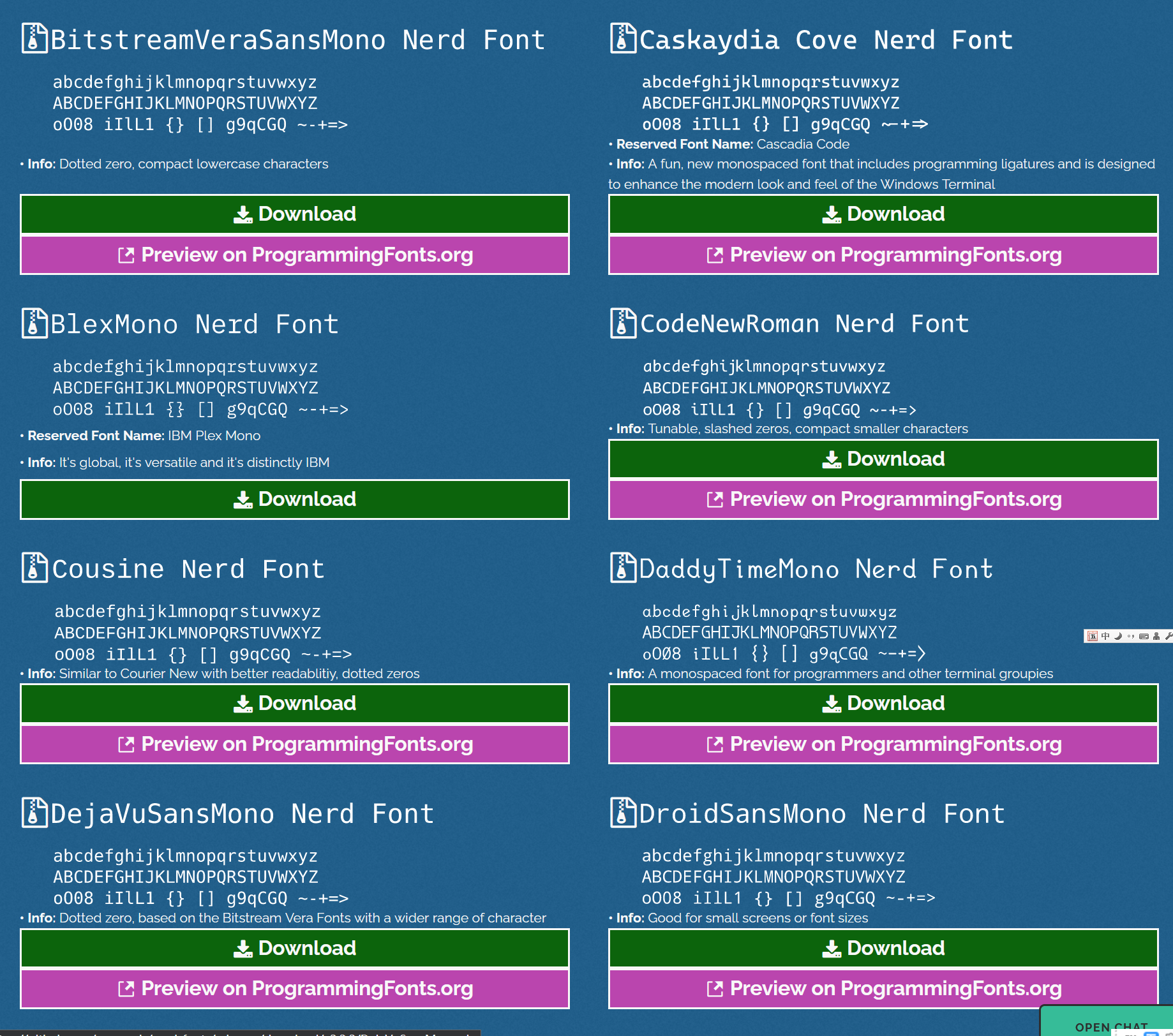The height and width of the screenshot is (1036, 1173).
Task: Open the chat widget at bottom right
Action: point(1110,1026)
